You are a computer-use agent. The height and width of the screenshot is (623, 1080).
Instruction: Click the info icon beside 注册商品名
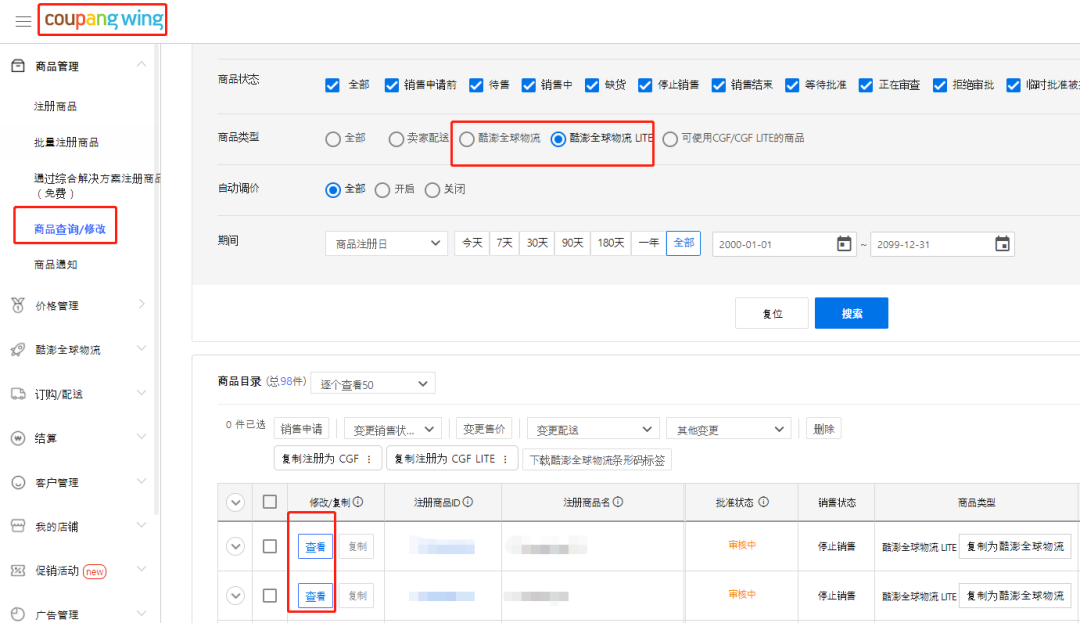pos(618,502)
